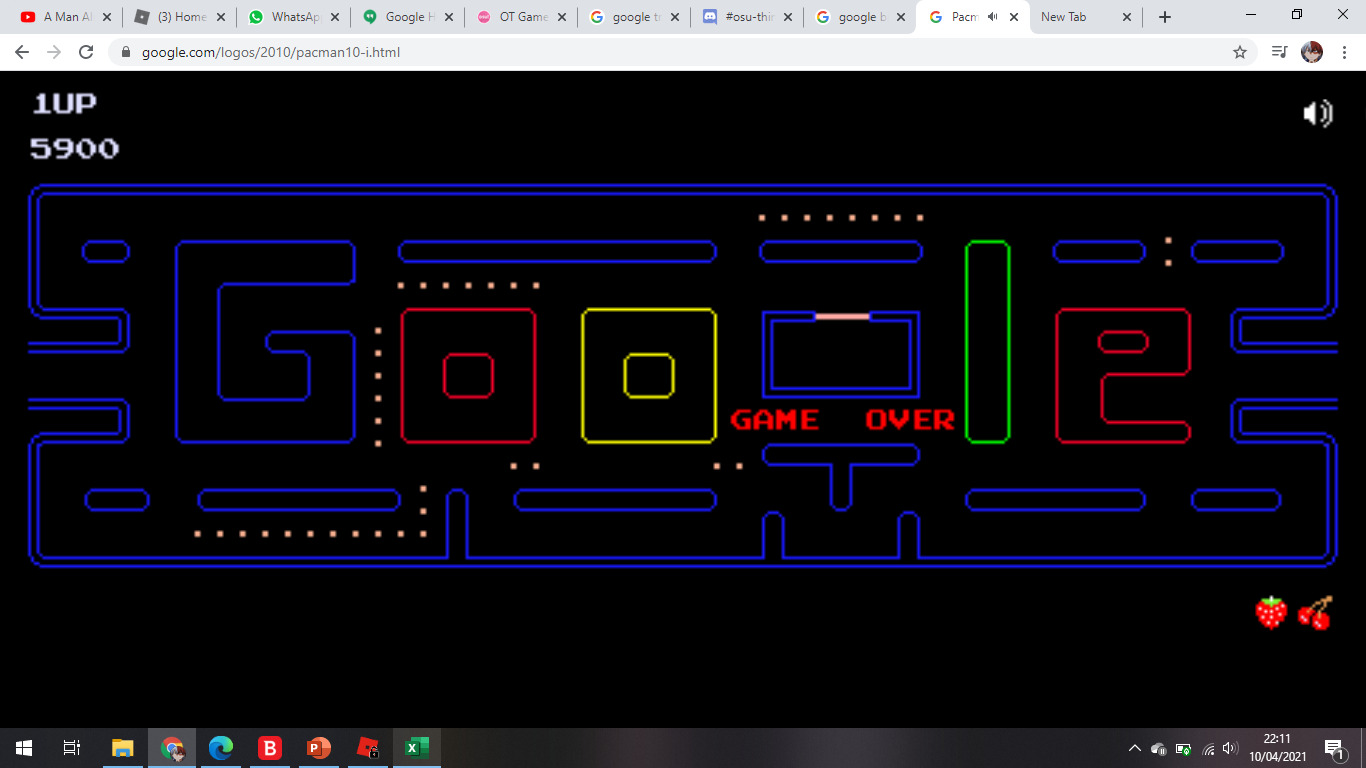Go back to the previous page

click(x=22, y=52)
